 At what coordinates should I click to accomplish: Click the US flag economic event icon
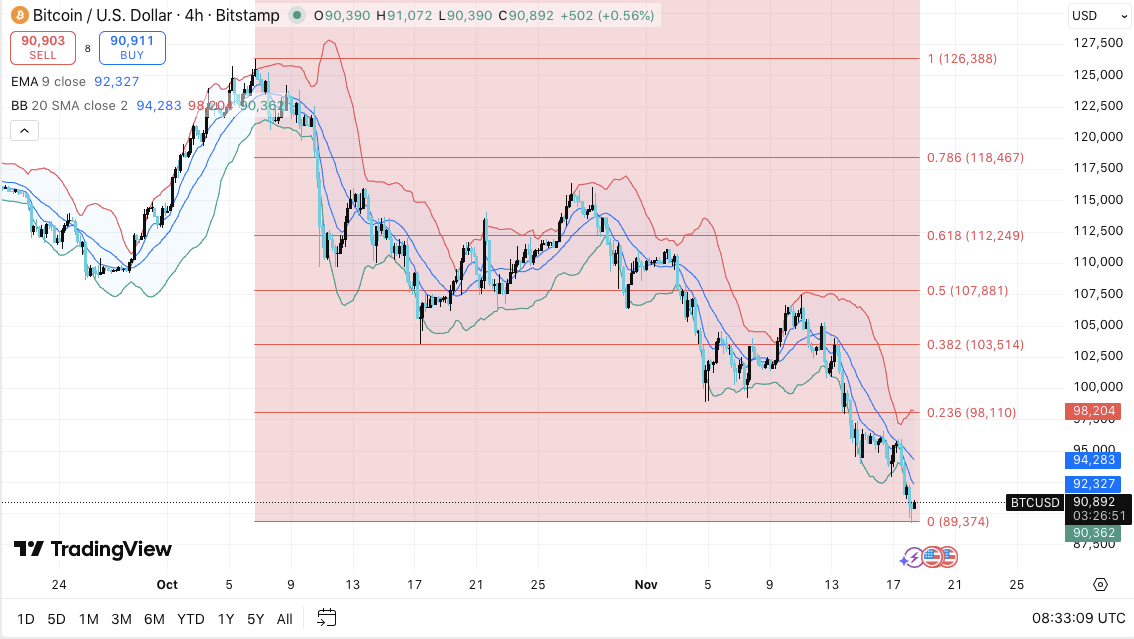932,557
